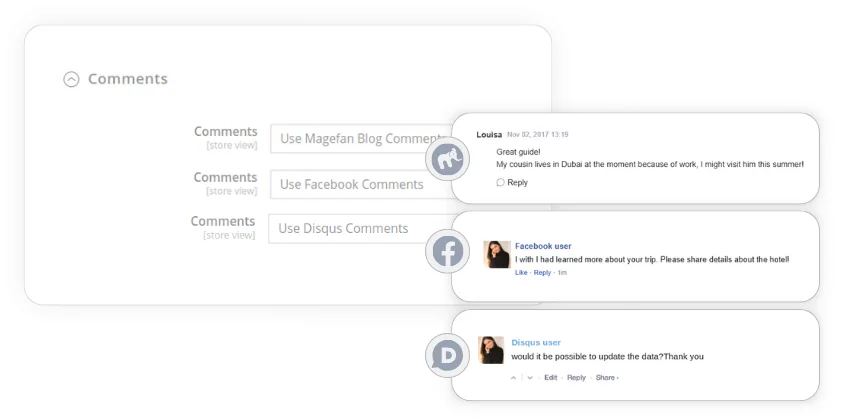850x420 pixels.
Task: Click the Magefan elephant logo icon
Action: (447, 159)
